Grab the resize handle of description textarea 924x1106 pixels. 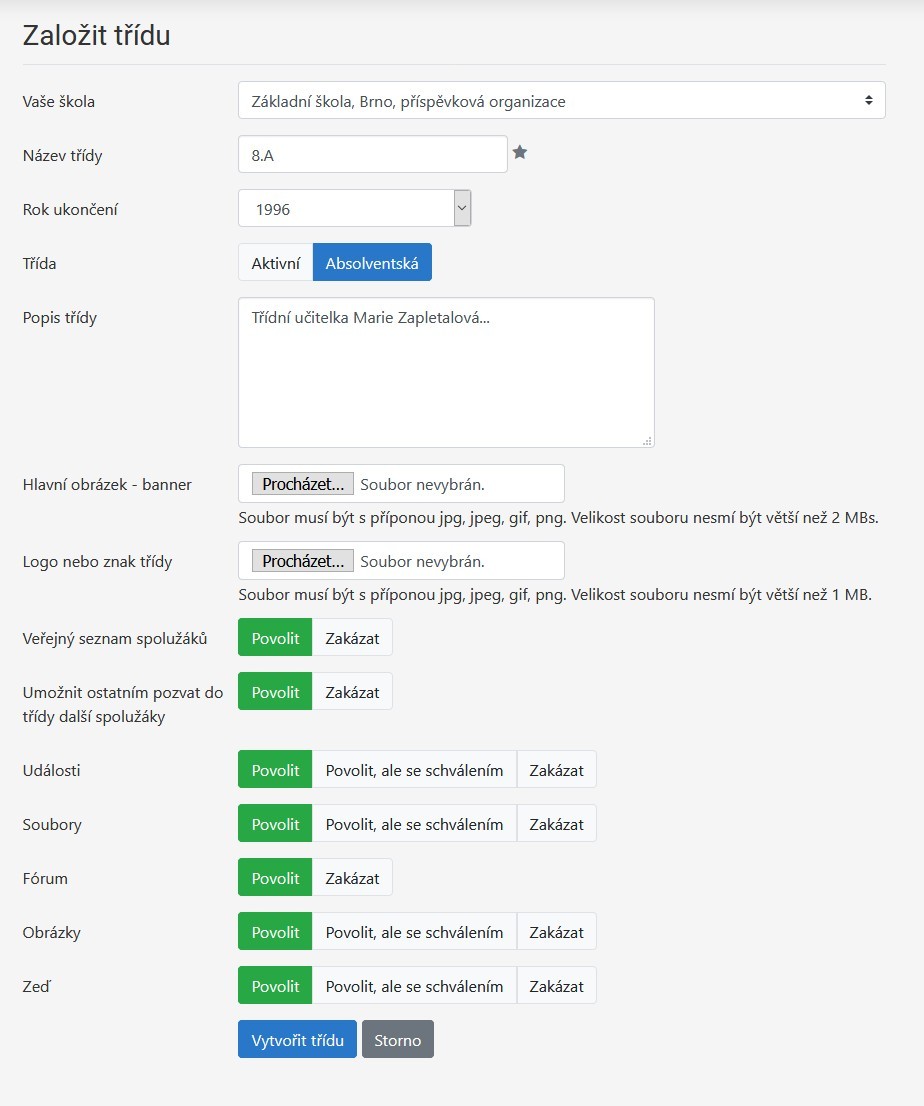click(x=647, y=440)
